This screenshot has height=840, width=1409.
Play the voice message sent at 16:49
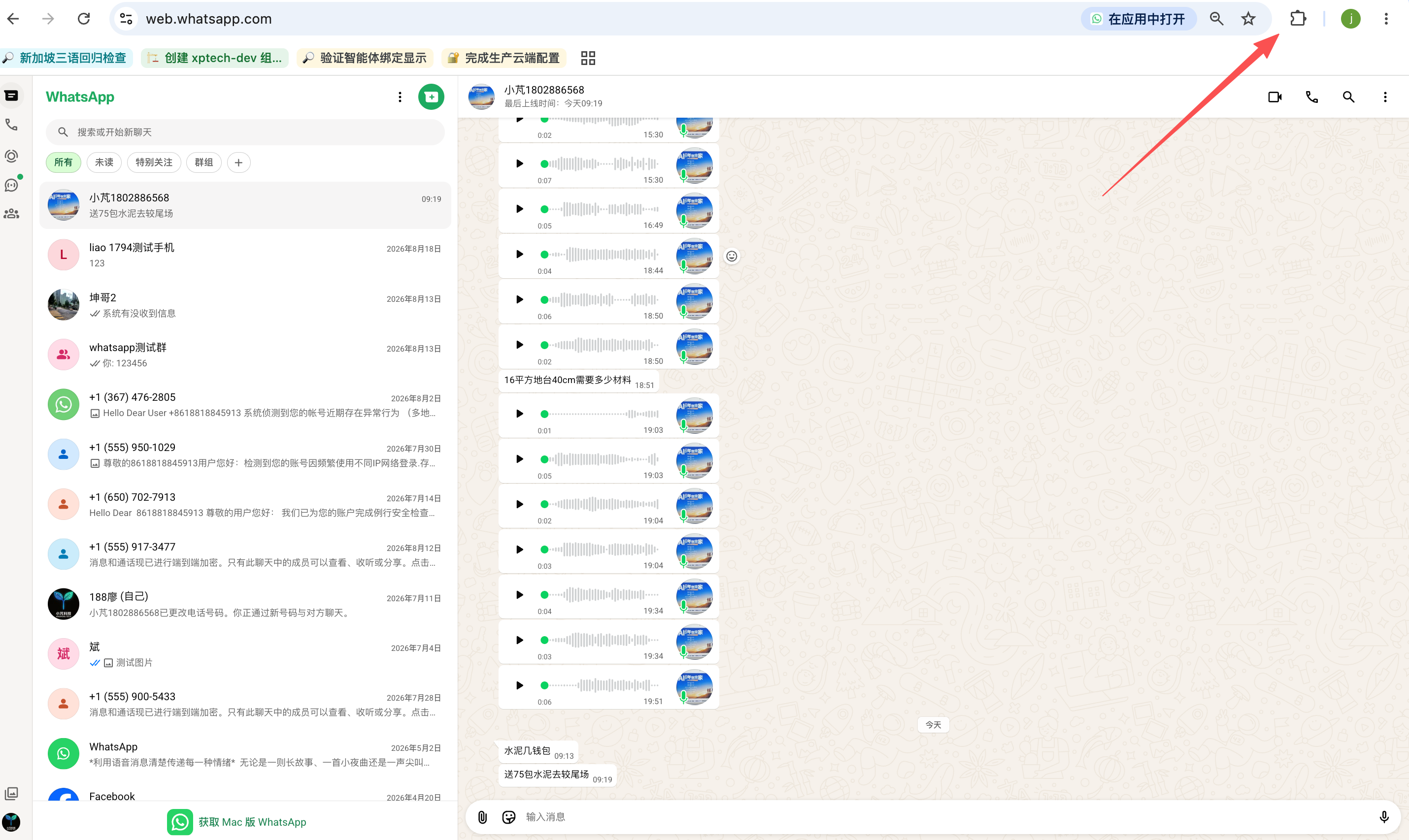[x=519, y=209]
